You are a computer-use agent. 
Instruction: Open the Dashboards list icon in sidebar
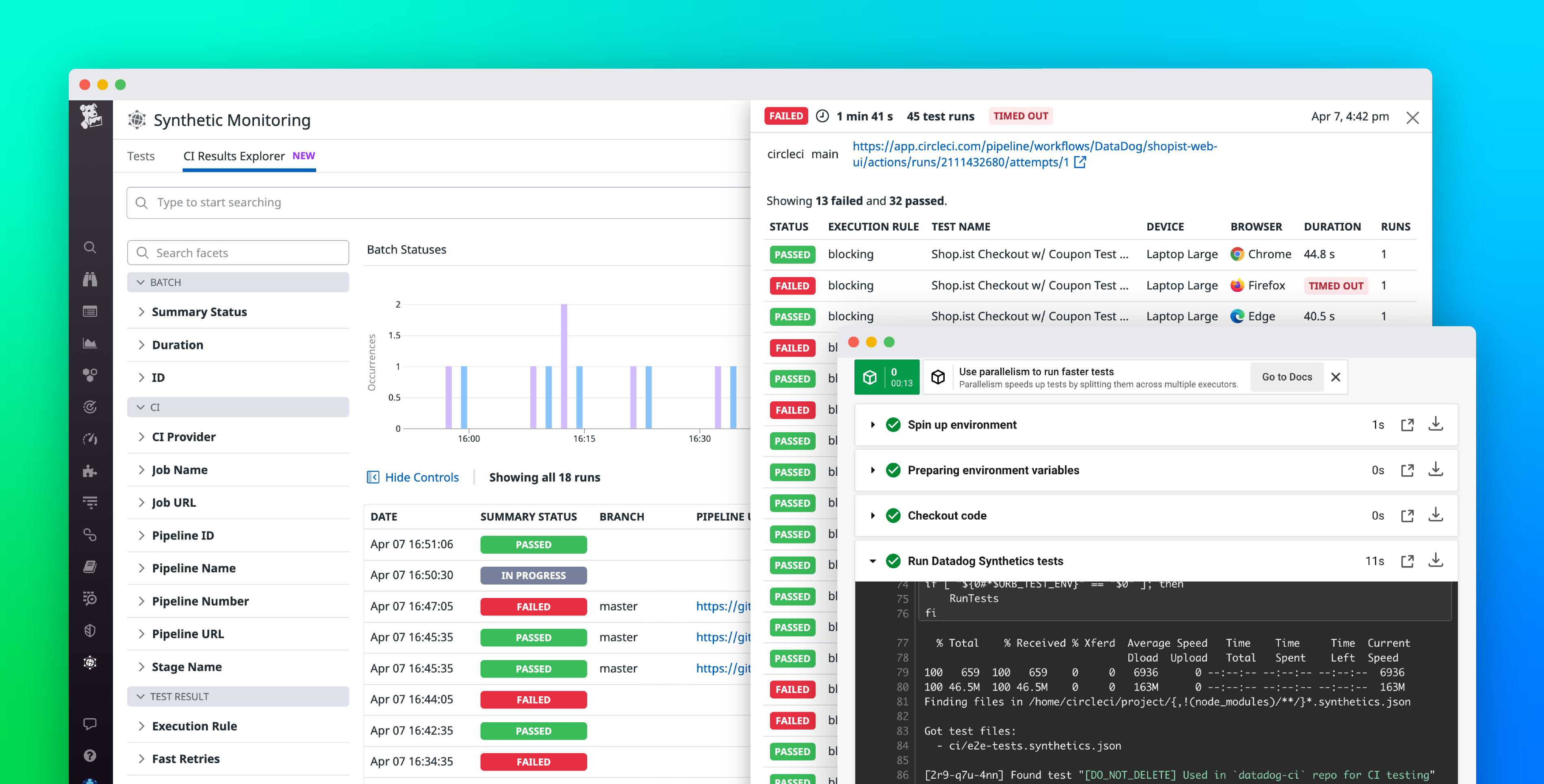(x=90, y=311)
